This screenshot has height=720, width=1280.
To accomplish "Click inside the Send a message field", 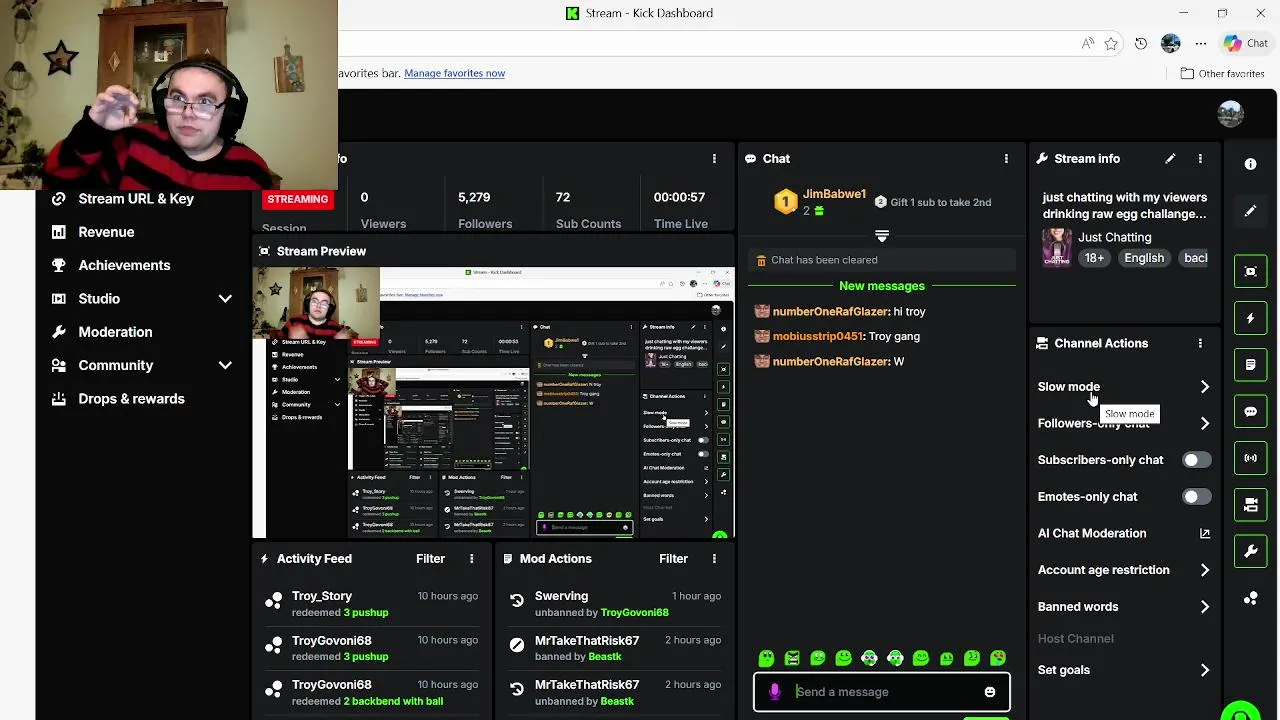I will click(882, 692).
